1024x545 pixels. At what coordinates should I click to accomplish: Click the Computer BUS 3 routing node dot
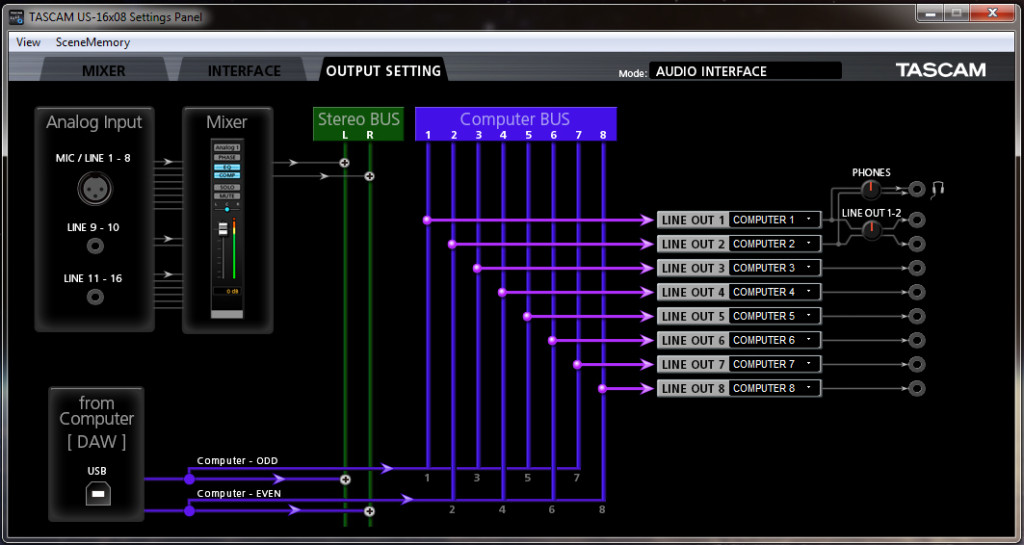coord(477,268)
